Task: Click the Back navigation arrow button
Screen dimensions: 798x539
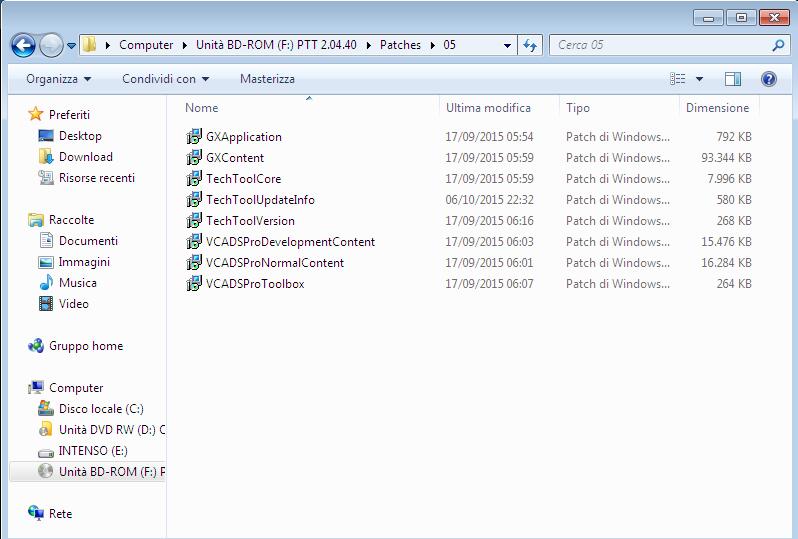Action: coord(23,45)
